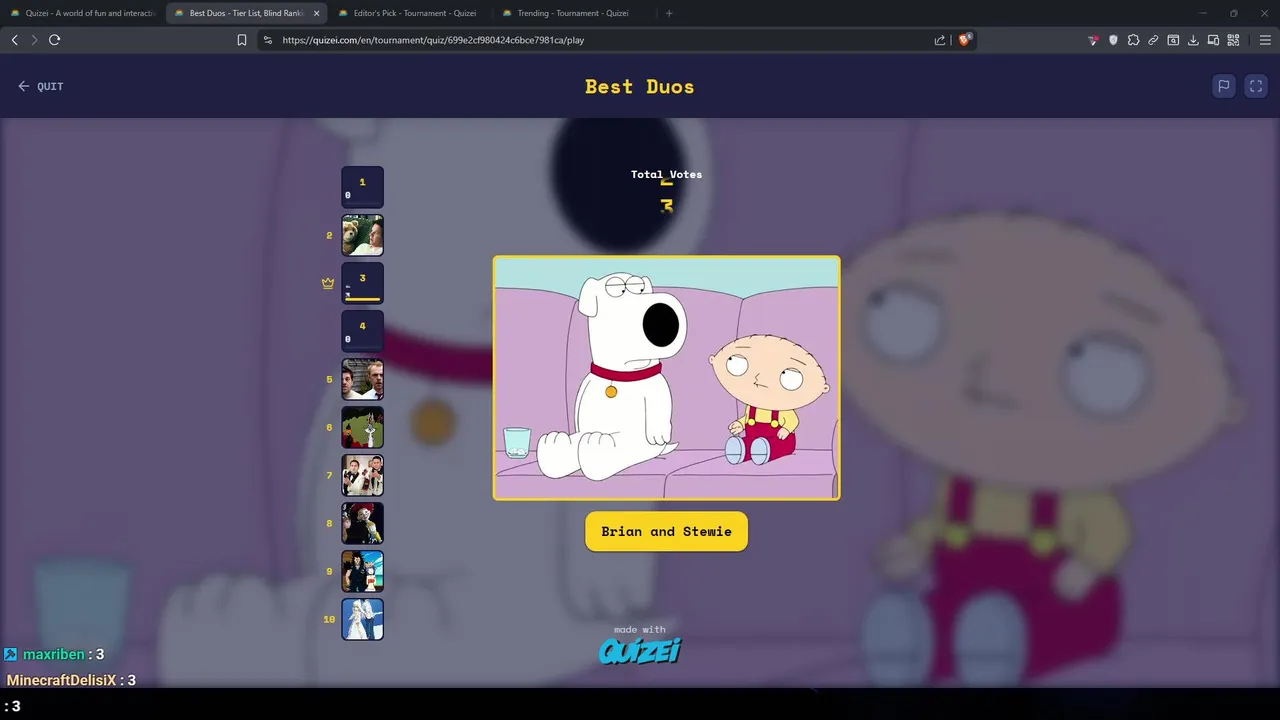This screenshot has width=1280, height=720.
Task: Quit the quiz via QUIT link
Action: coord(41,86)
